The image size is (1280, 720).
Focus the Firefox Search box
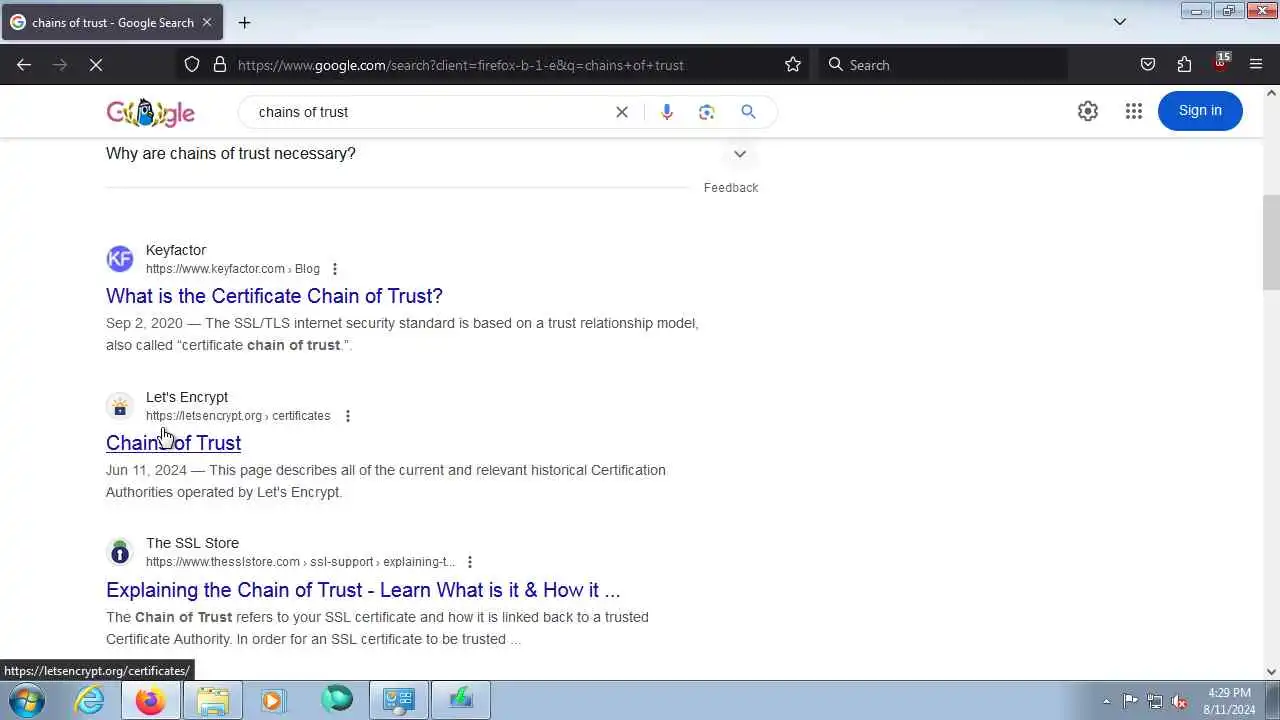coord(943,65)
